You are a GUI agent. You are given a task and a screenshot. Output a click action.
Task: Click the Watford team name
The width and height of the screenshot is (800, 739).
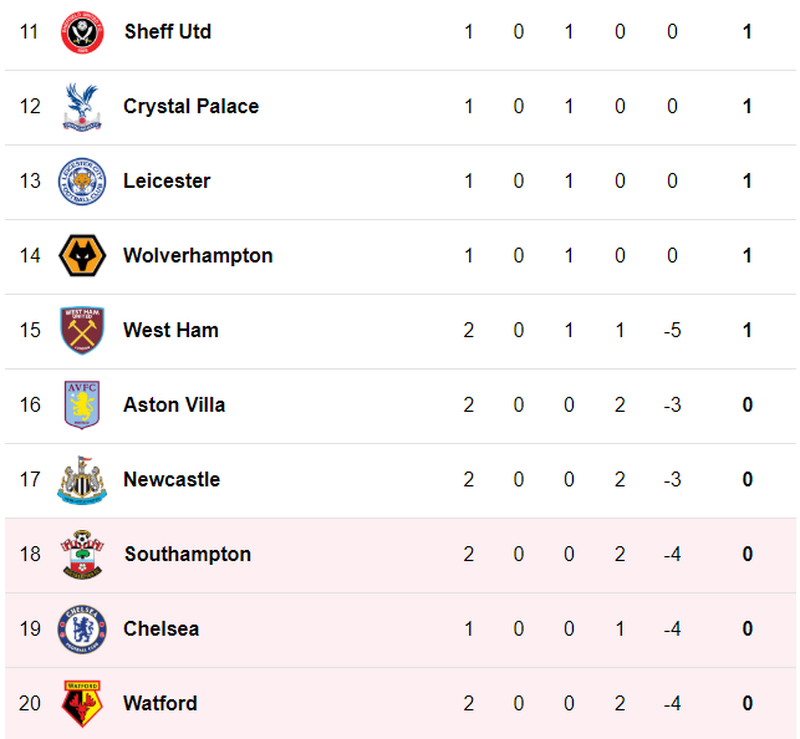pyautogui.click(x=160, y=703)
